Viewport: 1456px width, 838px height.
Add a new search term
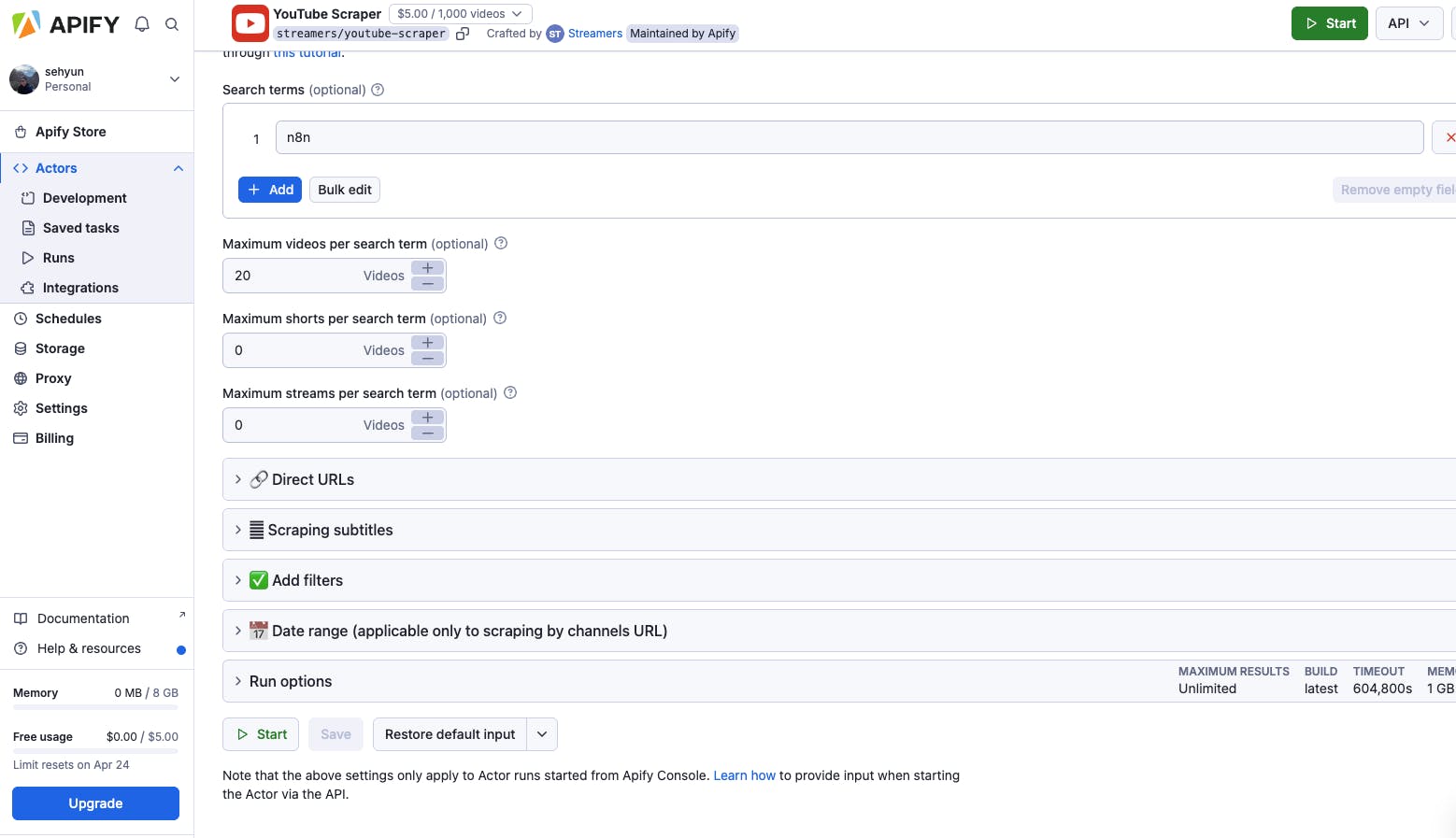tap(270, 190)
